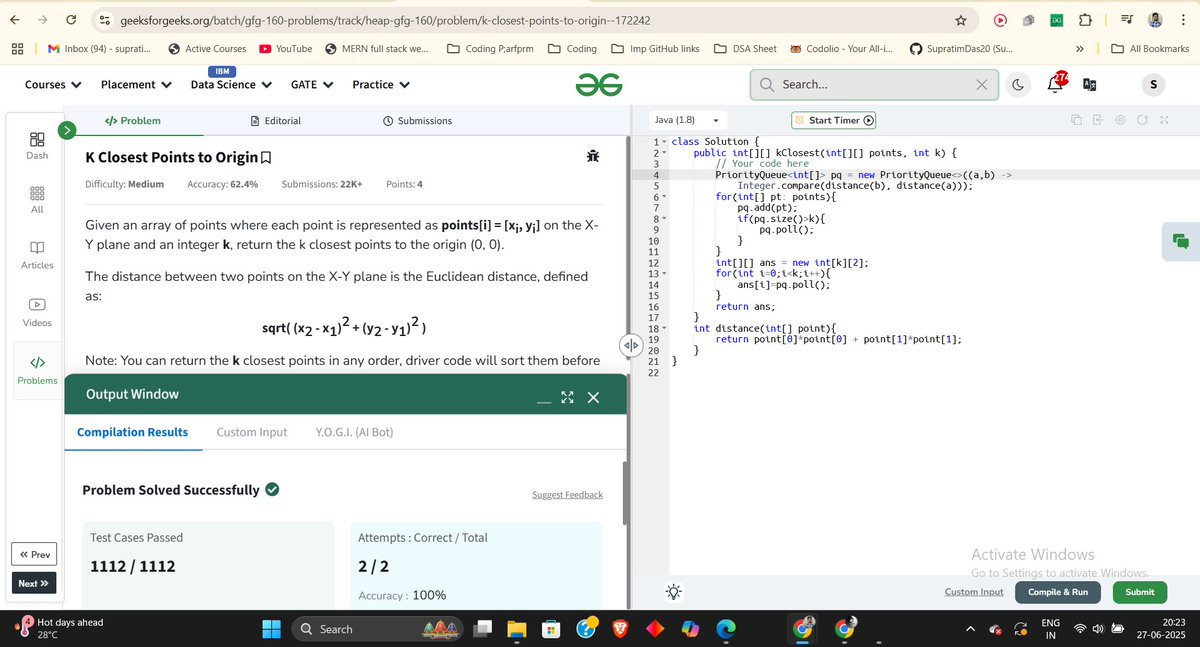Click the Compile & Run button
1200x647 pixels.
[x=1058, y=592]
